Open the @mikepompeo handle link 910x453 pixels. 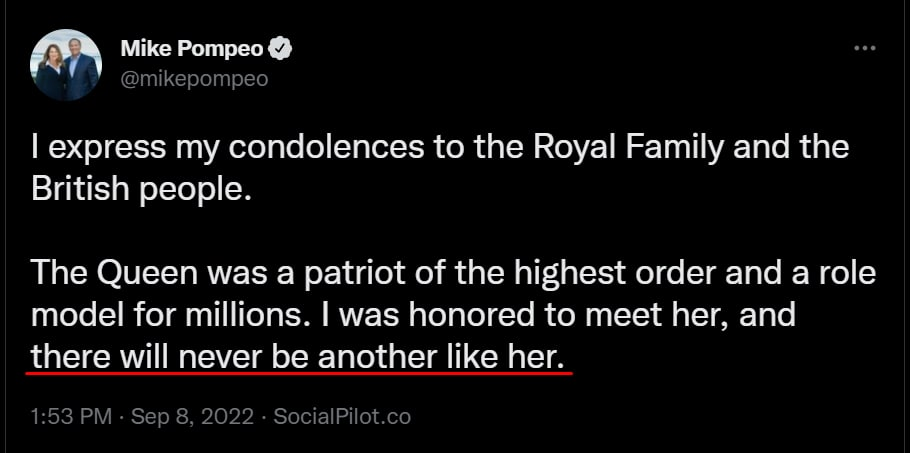pyautogui.click(x=194, y=78)
